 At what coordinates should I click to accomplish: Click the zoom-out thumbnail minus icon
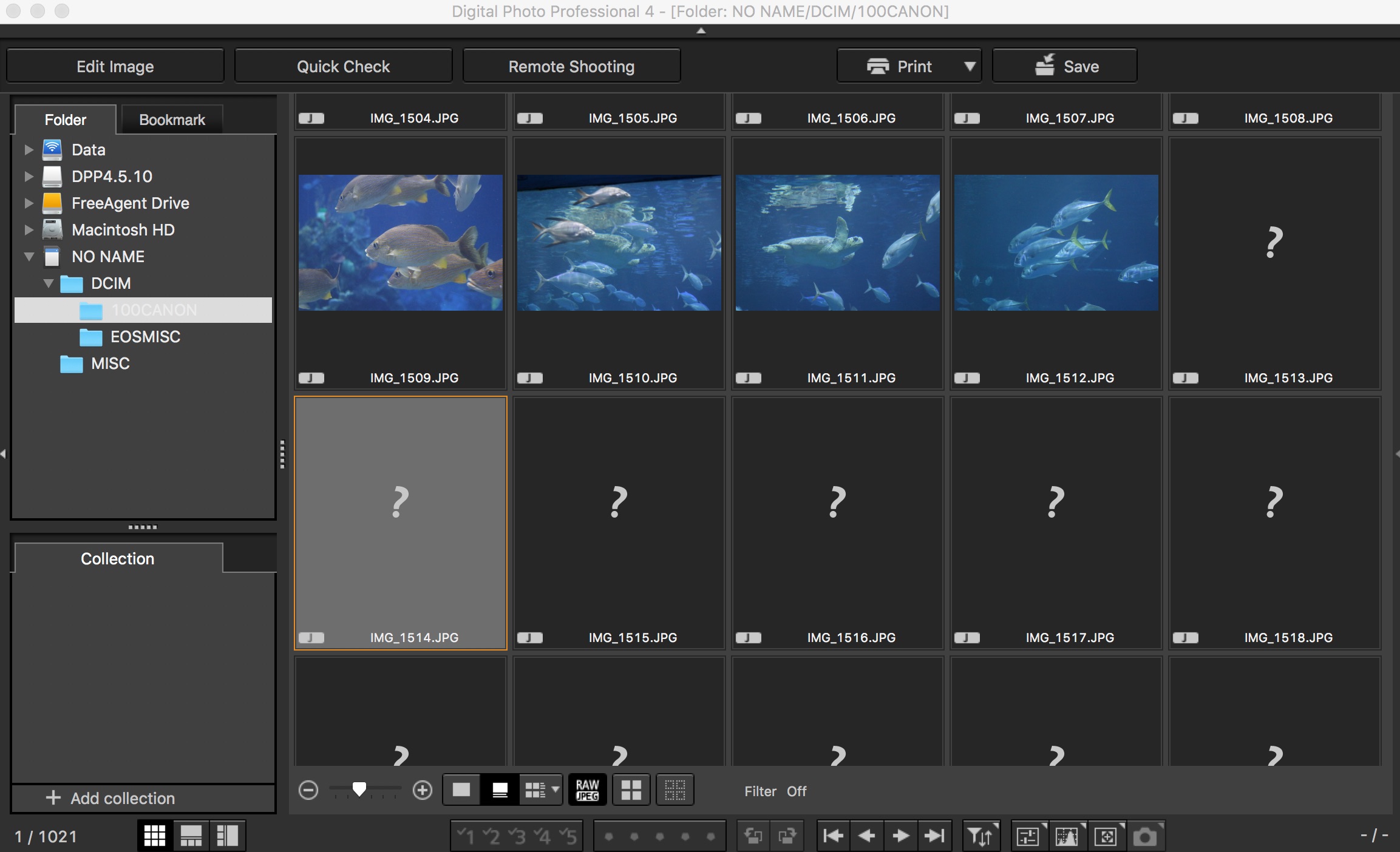click(308, 790)
